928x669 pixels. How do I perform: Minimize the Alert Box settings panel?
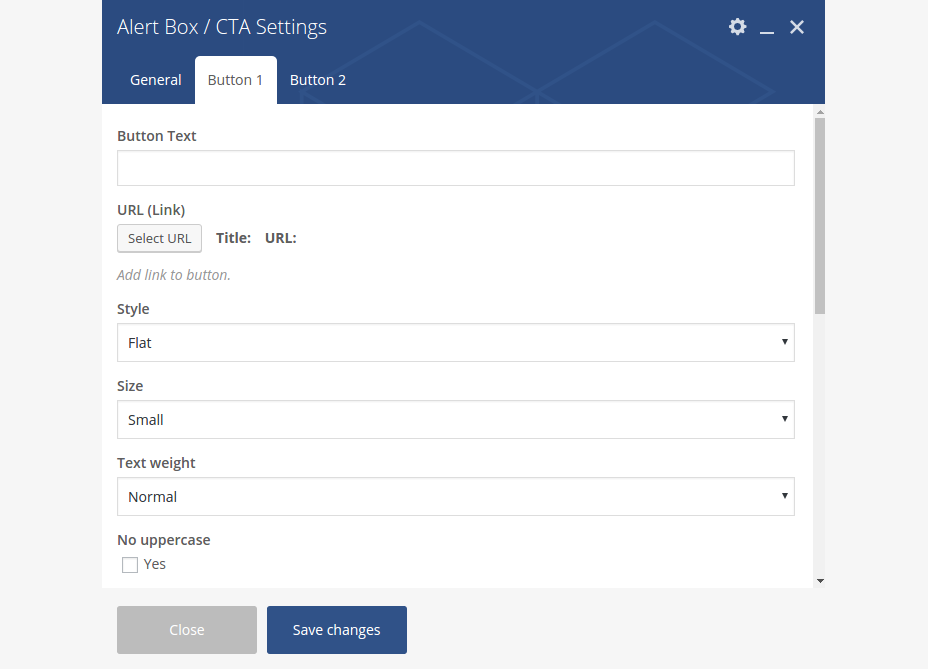coord(767,28)
